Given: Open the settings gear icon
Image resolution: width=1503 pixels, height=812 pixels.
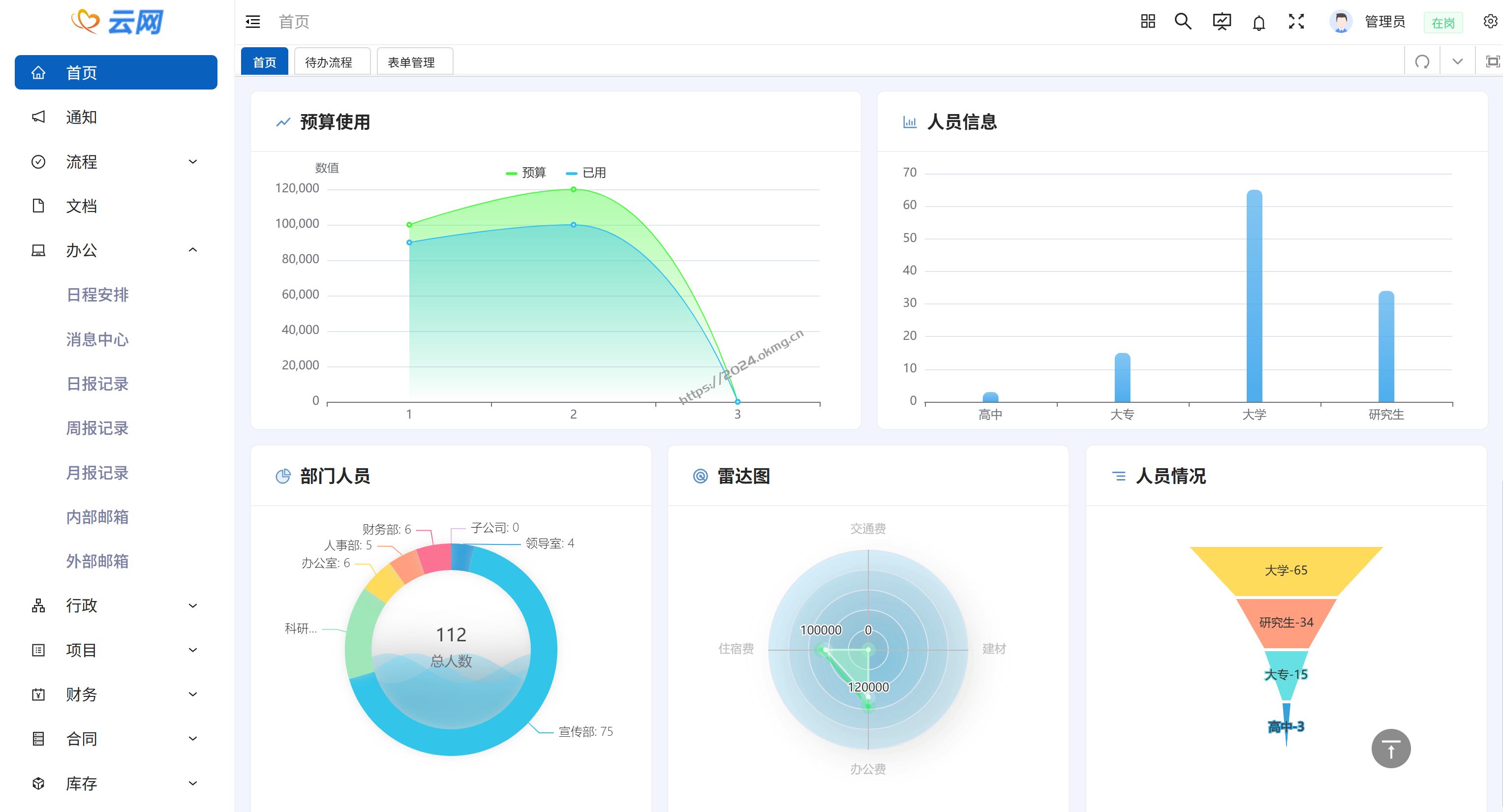Looking at the screenshot, I should [x=1490, y=21].
